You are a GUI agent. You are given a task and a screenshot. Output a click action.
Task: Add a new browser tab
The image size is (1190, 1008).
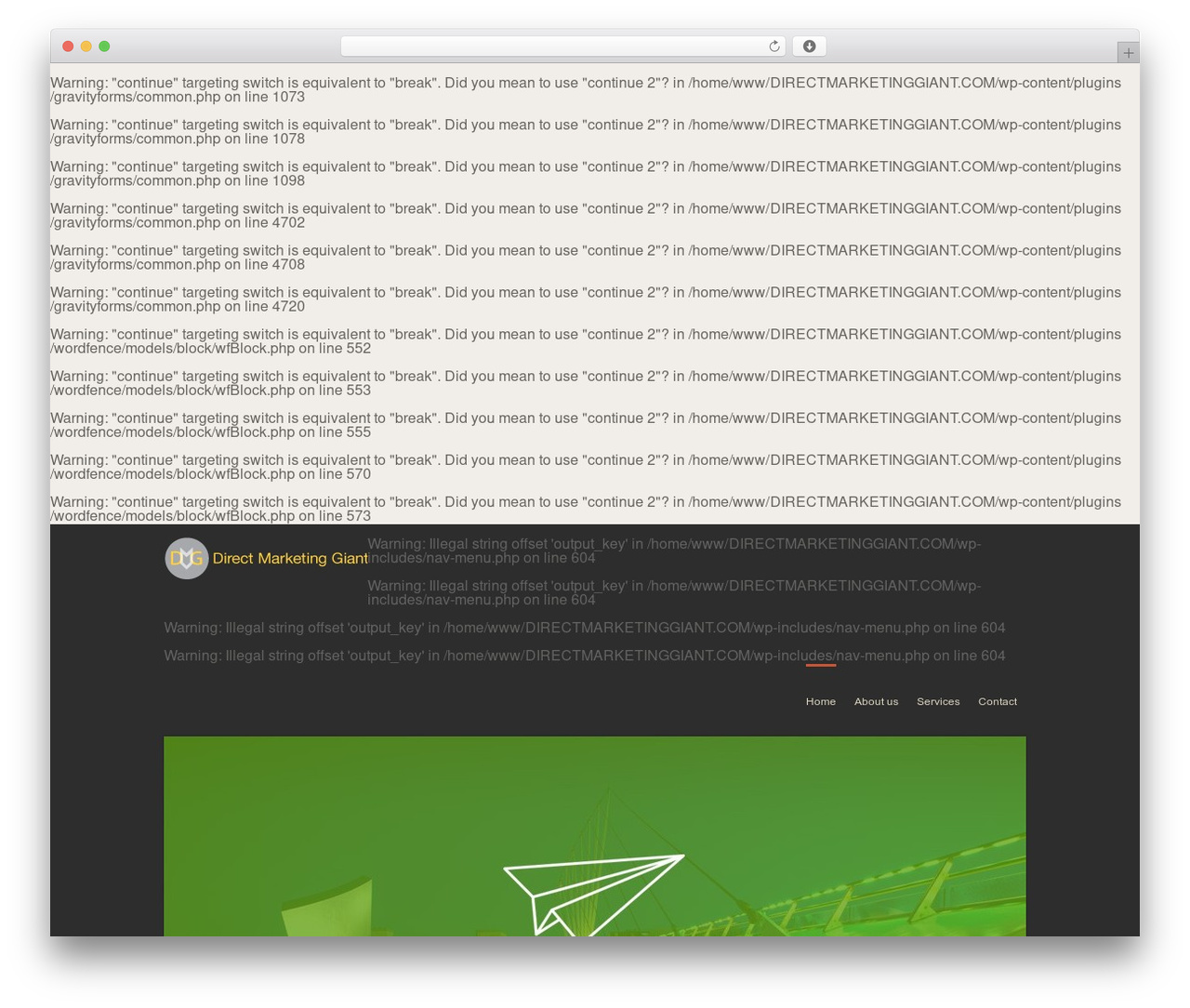[1128, 53]
